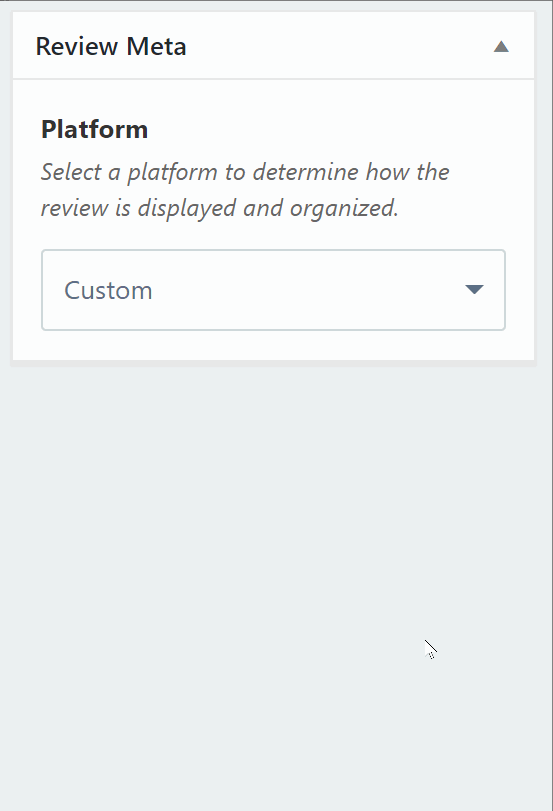Image resolution: width=553 pixels, height=811 pixels.
Task: Toggle the Review Meta metabox header
Action: [273, 46]
